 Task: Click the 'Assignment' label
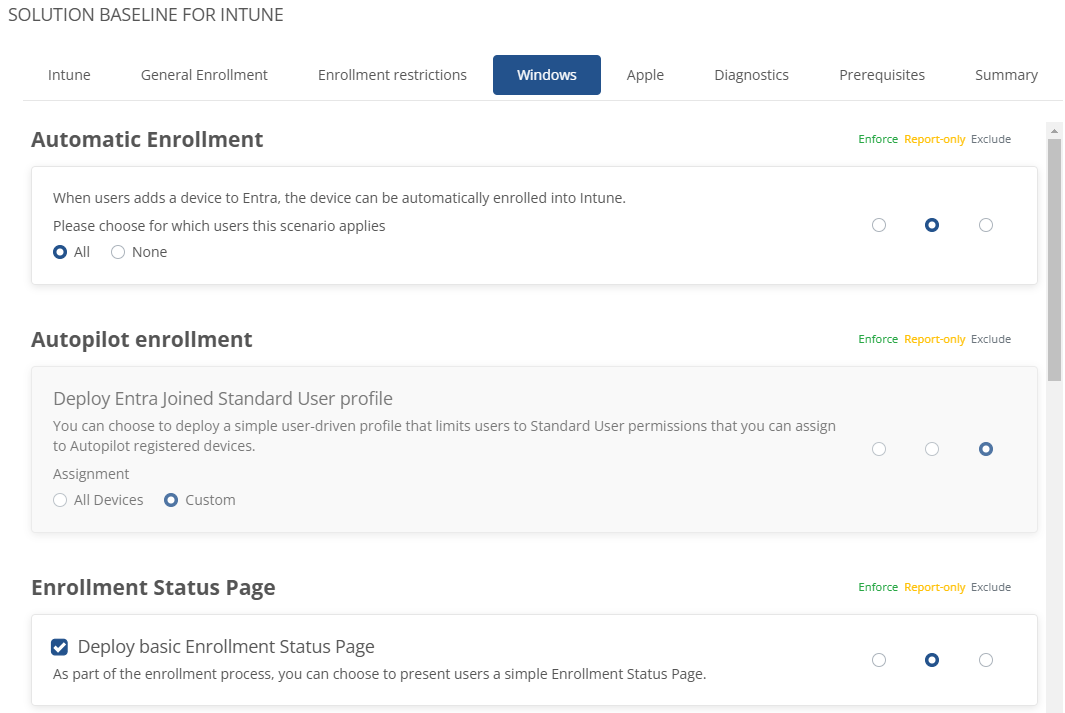pos(91,474)
